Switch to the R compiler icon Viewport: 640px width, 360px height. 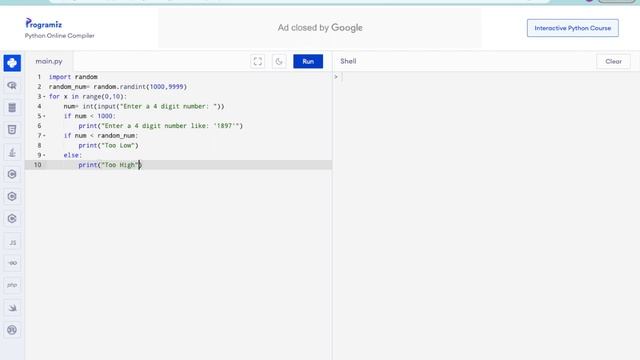click(12, 85)
